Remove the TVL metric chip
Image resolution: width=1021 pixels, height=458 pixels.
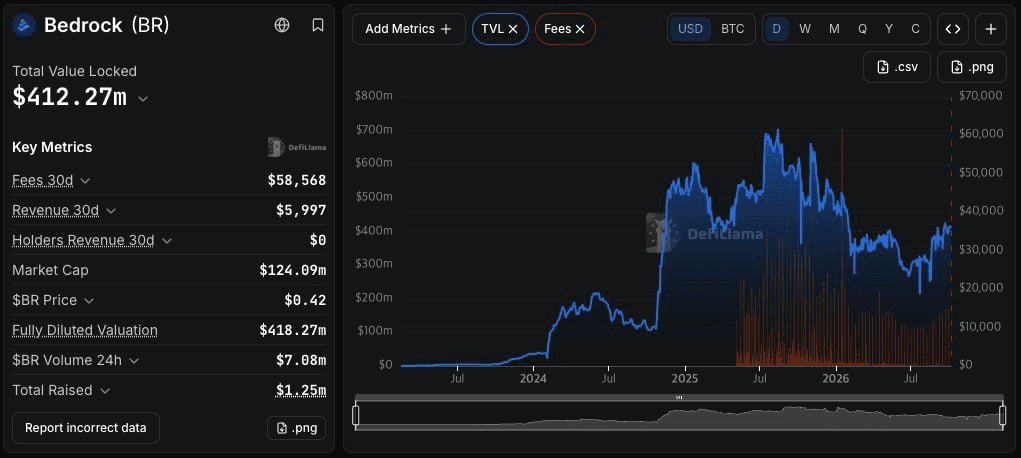pyautogui.click(x=513, y=29)
